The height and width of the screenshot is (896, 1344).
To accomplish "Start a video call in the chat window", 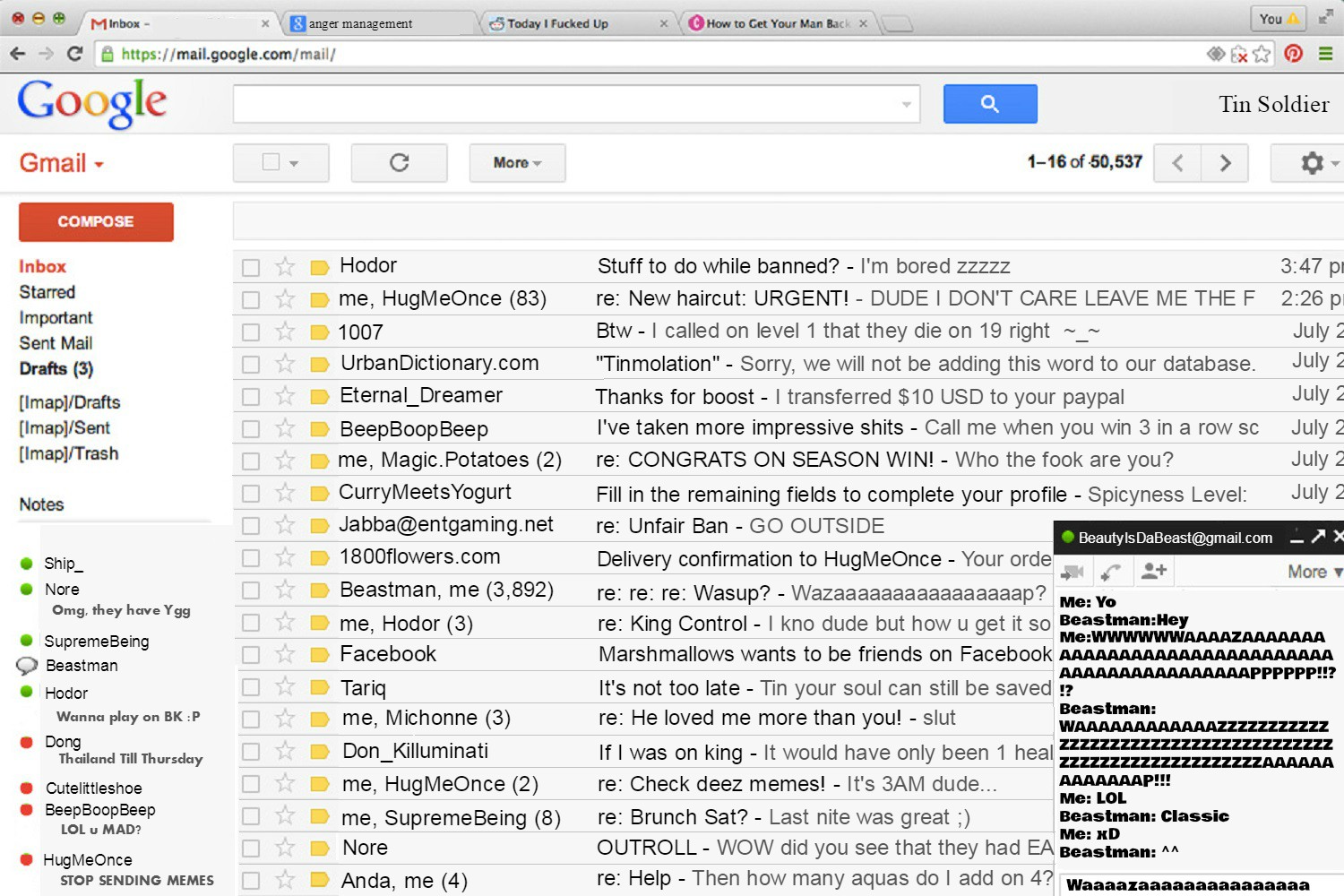I will pyautogui.click(x=1073, y=572).
